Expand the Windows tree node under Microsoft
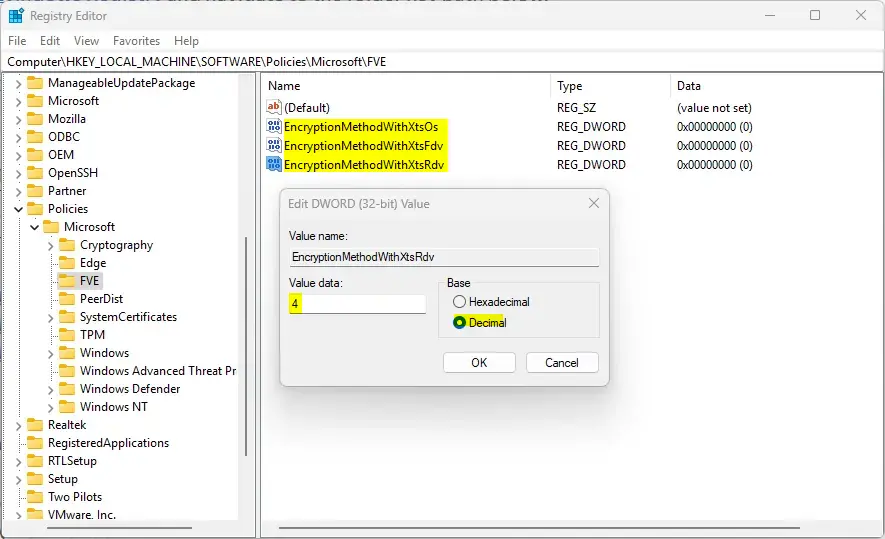885x539 pixels. [50, 354]
